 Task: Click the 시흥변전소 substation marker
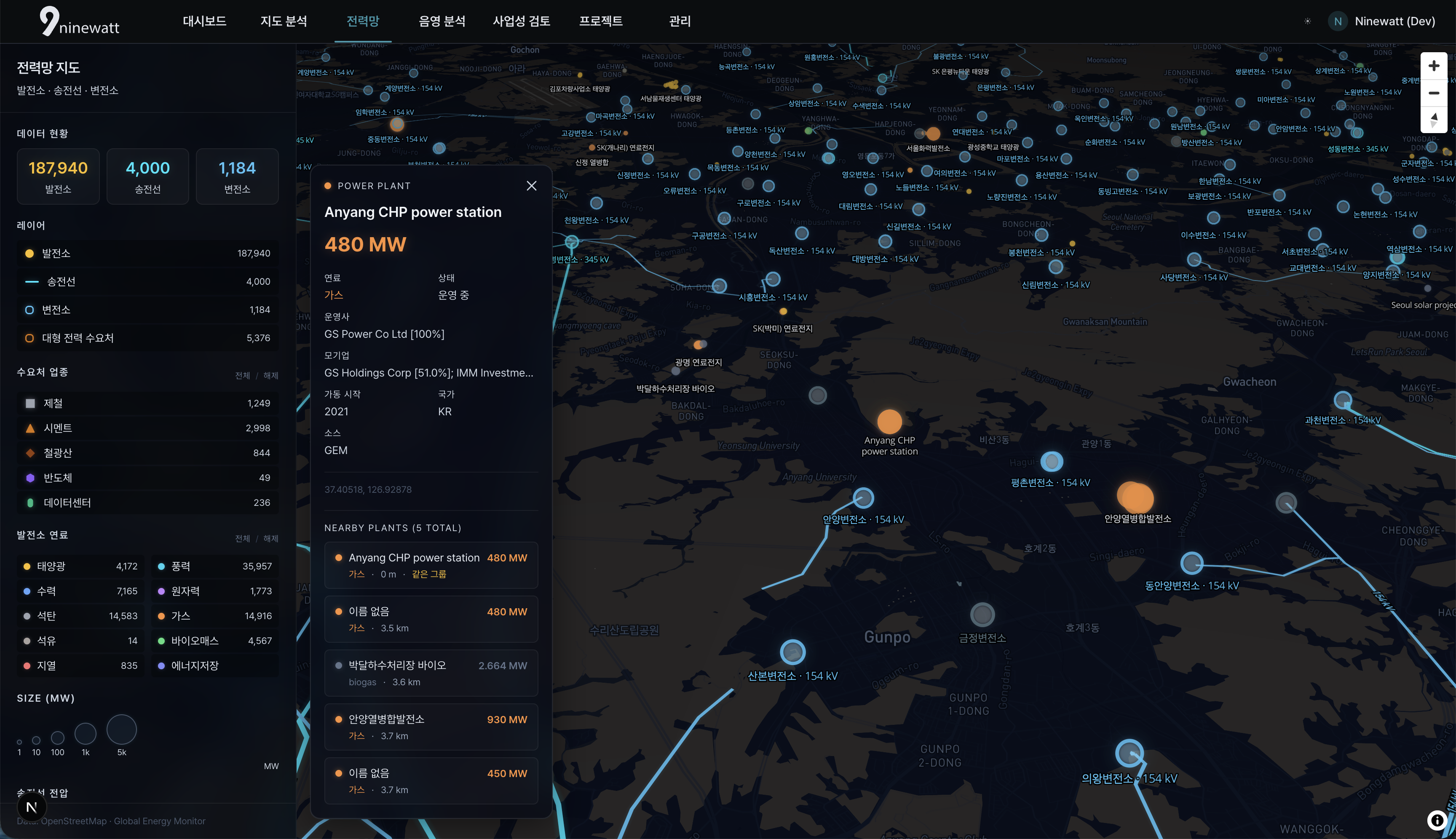773,280
